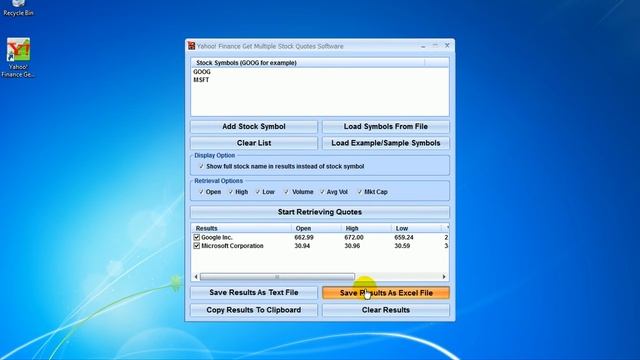
Task: Select Microsoft open value 30.94
Action: click(x=302, y=246)
